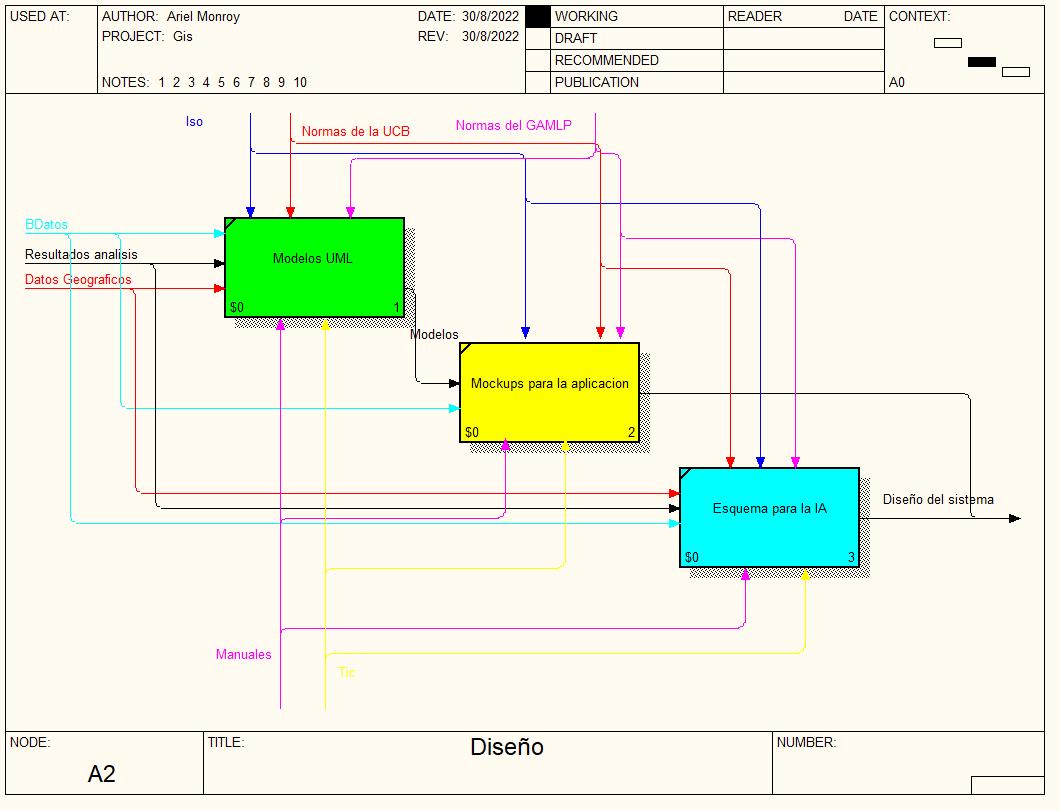Select the Diseño del sistema output label
Image resolution: width=1060 pixels, height=810 pixels.
[x=938, y=500]
